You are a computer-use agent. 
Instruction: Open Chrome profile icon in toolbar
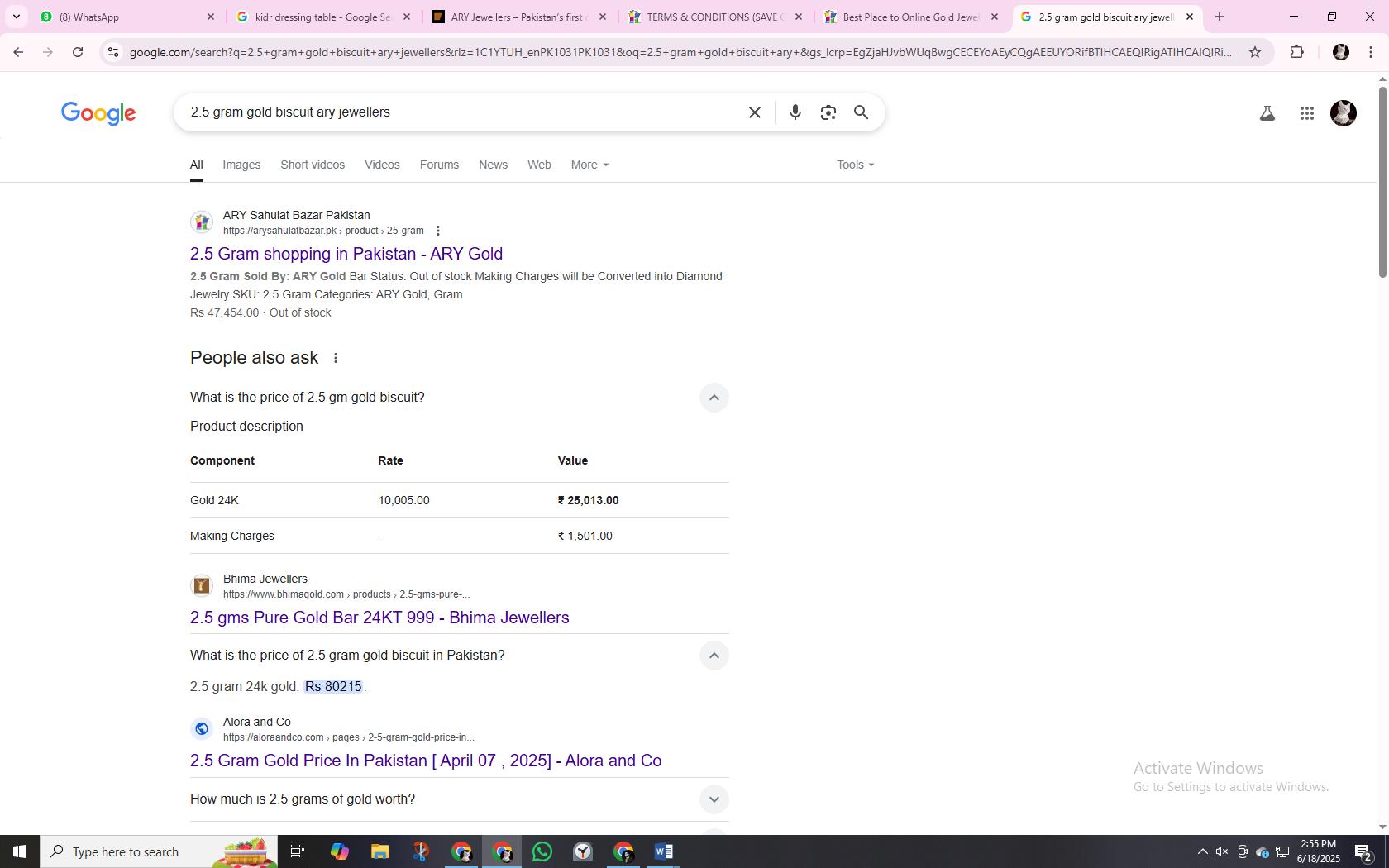[x=1340, y=52]
